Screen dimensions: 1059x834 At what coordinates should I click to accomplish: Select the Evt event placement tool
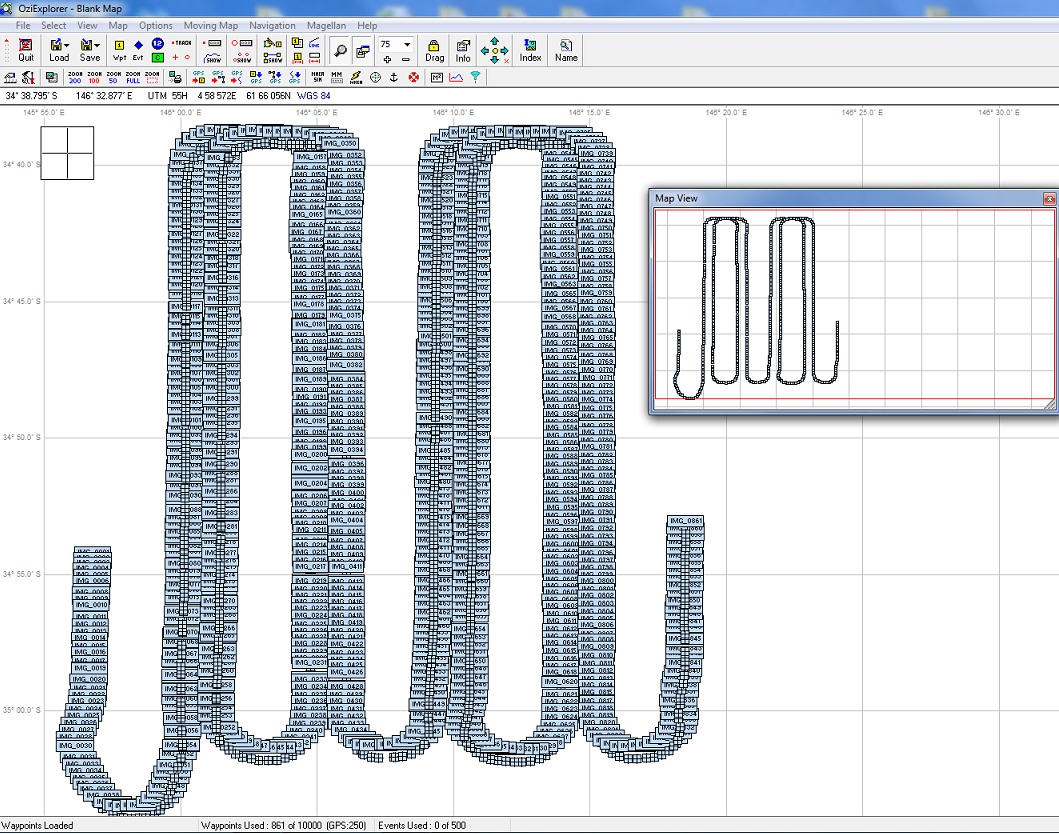pyautogui.click(x=139, y=50)
